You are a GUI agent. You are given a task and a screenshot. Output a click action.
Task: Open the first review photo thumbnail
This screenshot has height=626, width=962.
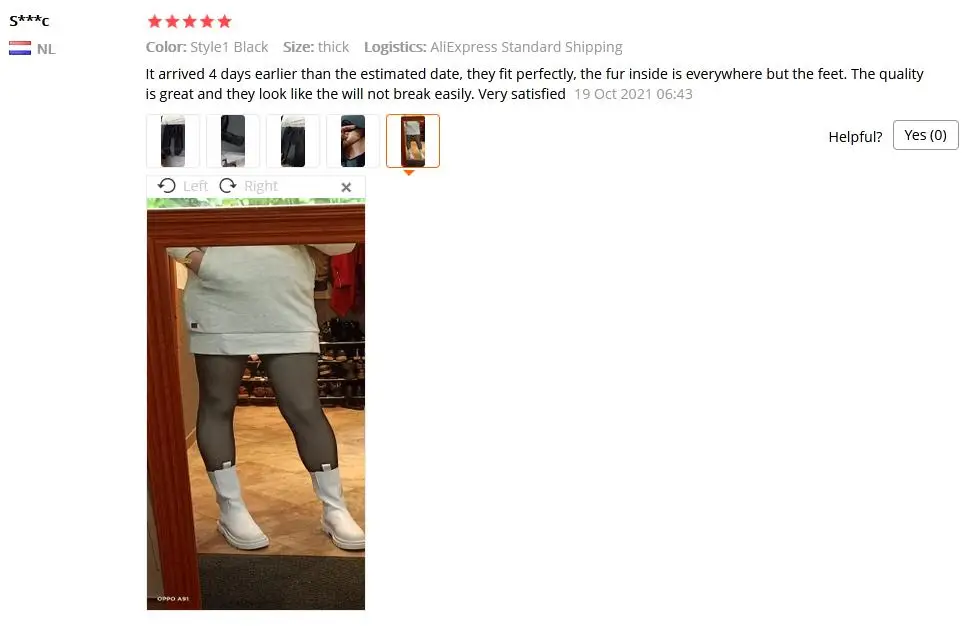click(x=172, y=141)
